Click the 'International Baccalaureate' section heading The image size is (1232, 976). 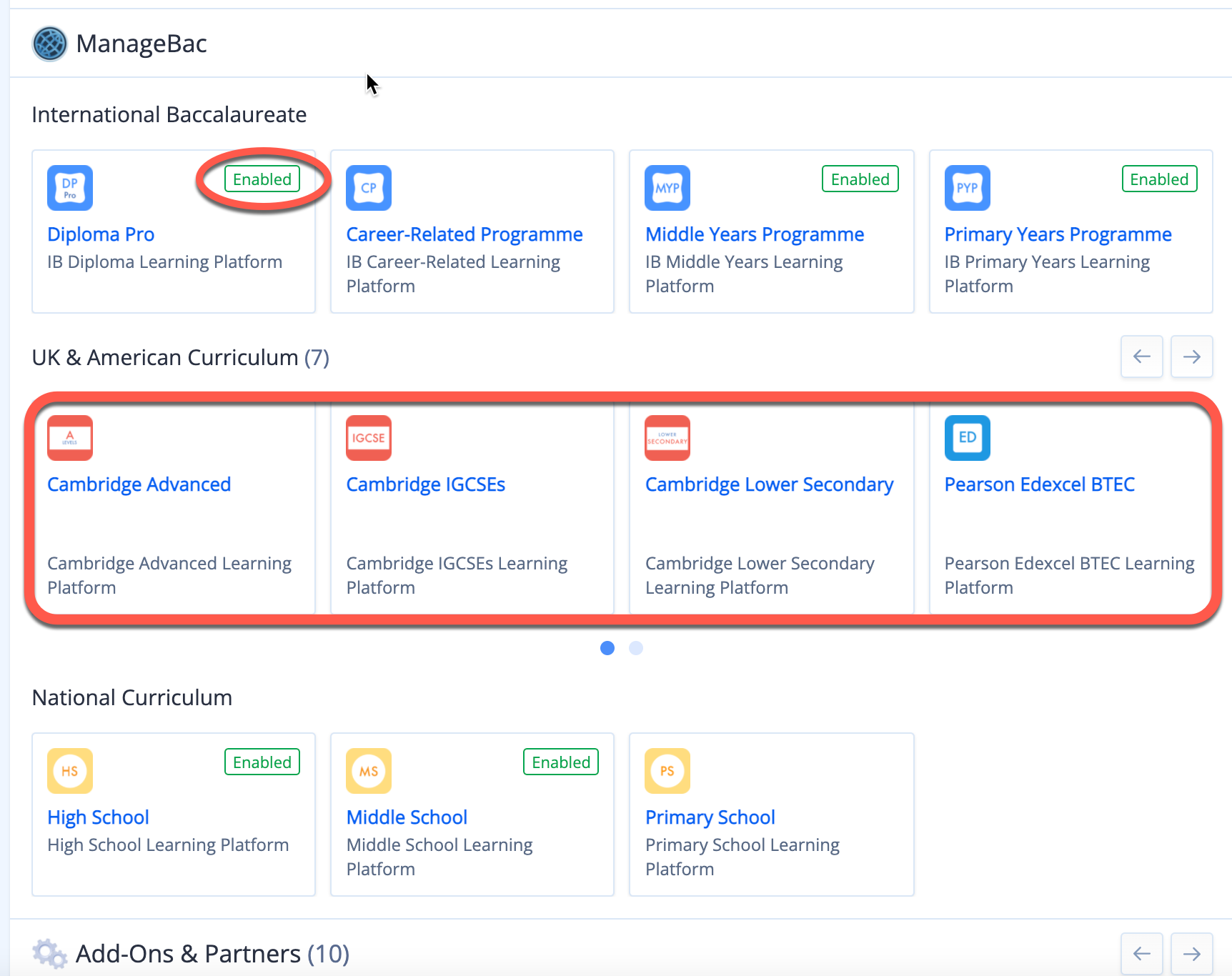click(x=169, y=115)
